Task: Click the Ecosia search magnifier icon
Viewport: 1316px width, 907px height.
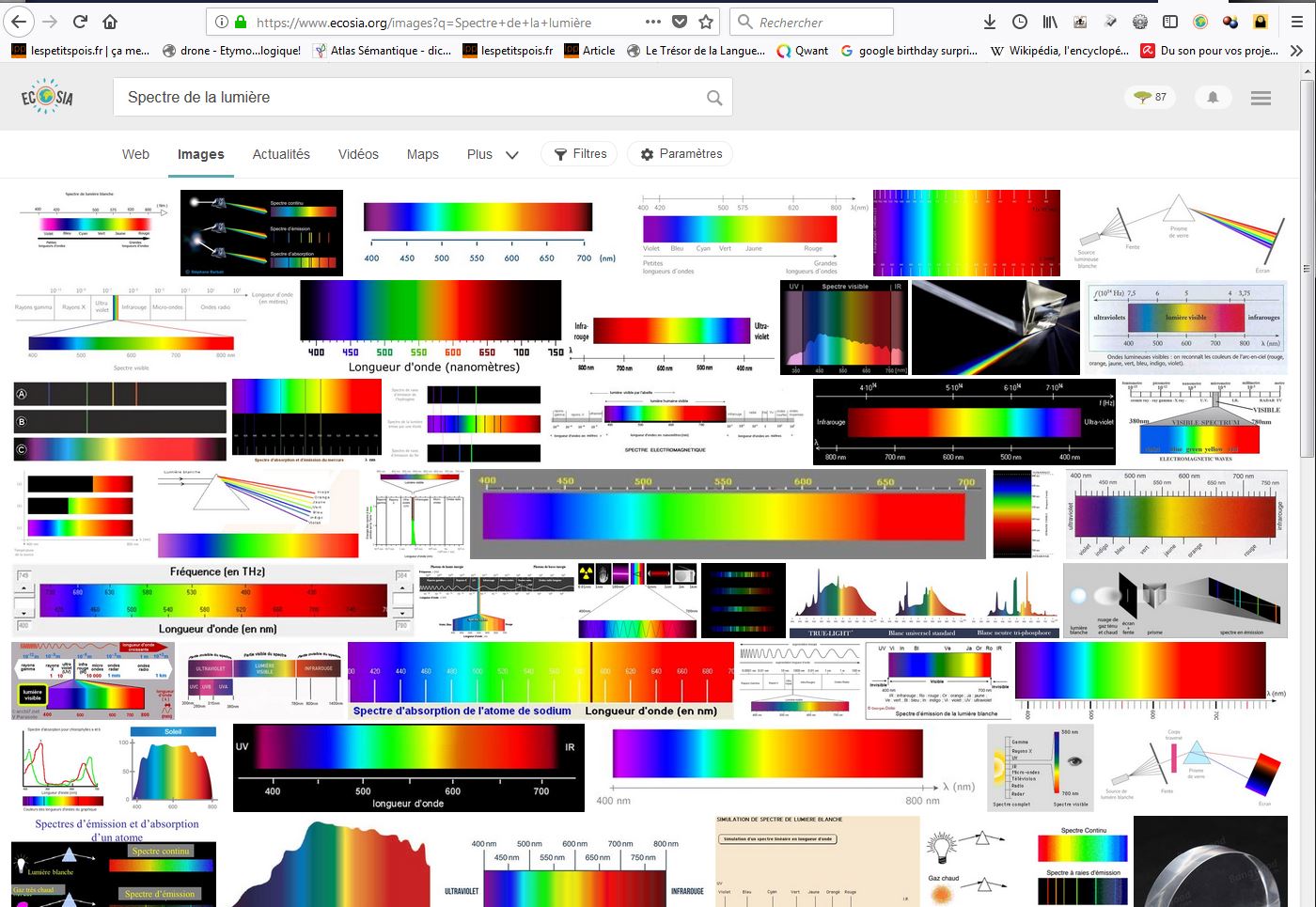Action: pos(714,98)
